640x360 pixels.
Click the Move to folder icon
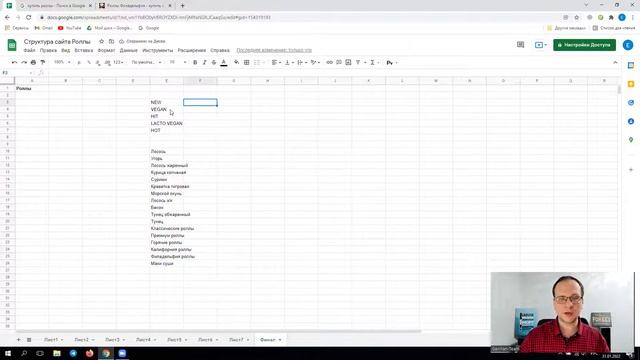tap(111, 42)
